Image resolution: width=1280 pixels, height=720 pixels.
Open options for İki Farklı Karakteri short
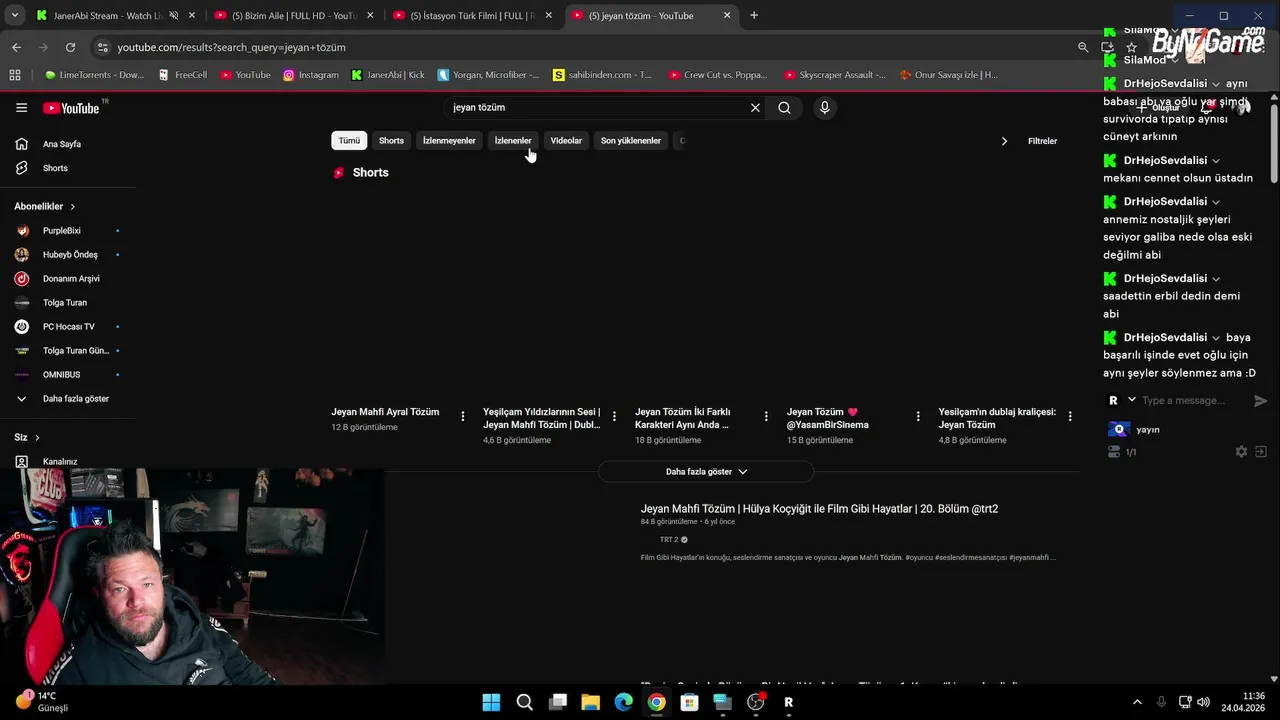tap(766, 416)
